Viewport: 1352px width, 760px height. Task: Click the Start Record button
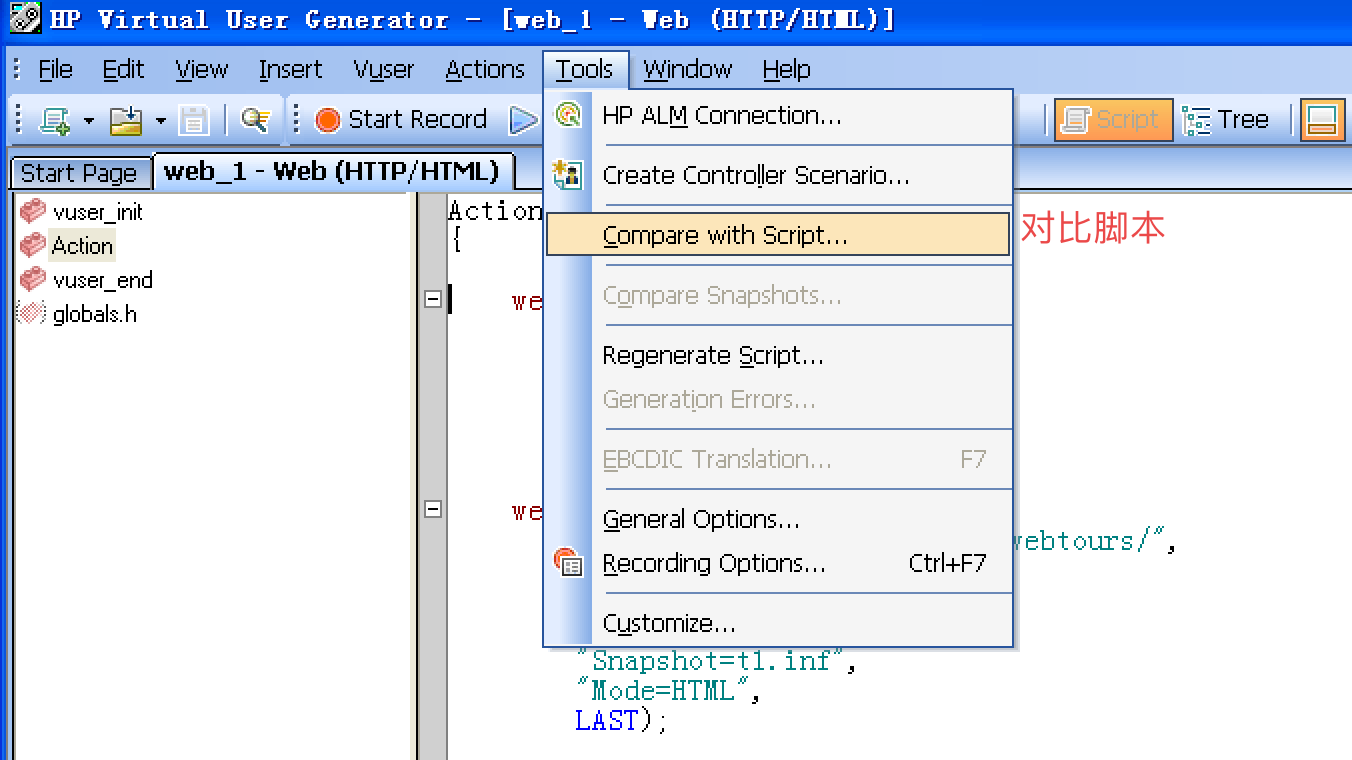pyautogui.click(x=401, y=120)
